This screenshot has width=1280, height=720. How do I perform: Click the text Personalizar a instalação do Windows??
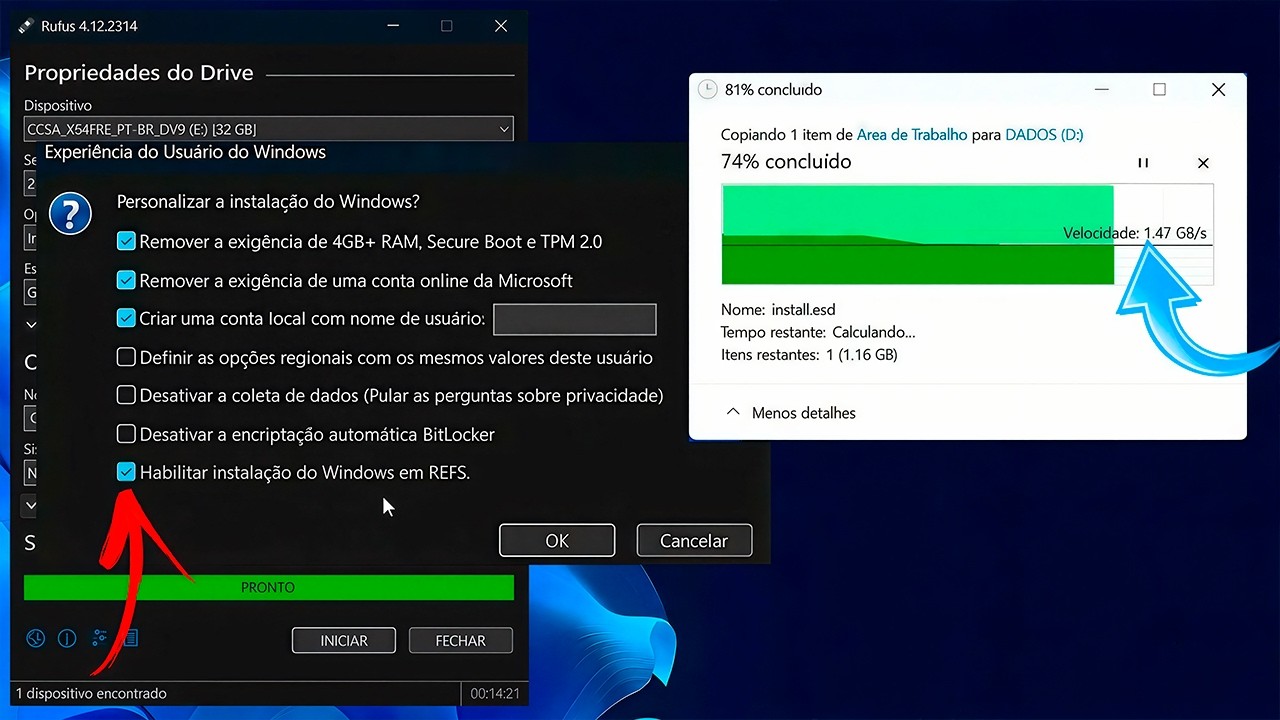click(268, 201)
